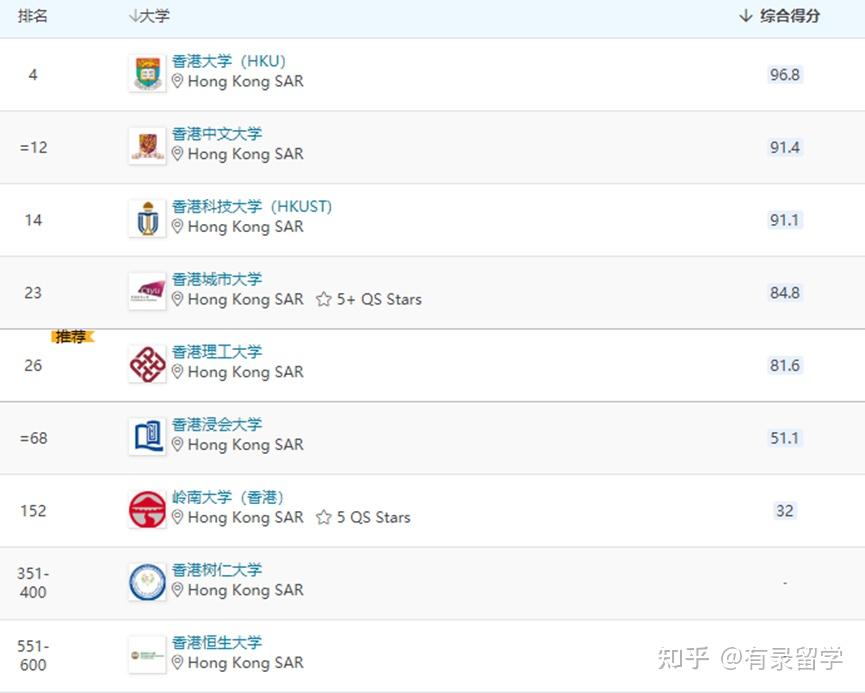865x693 pixels.
Task: Click the 香港城市大学 logo thumbnail
Action: (x=147, y=290)
